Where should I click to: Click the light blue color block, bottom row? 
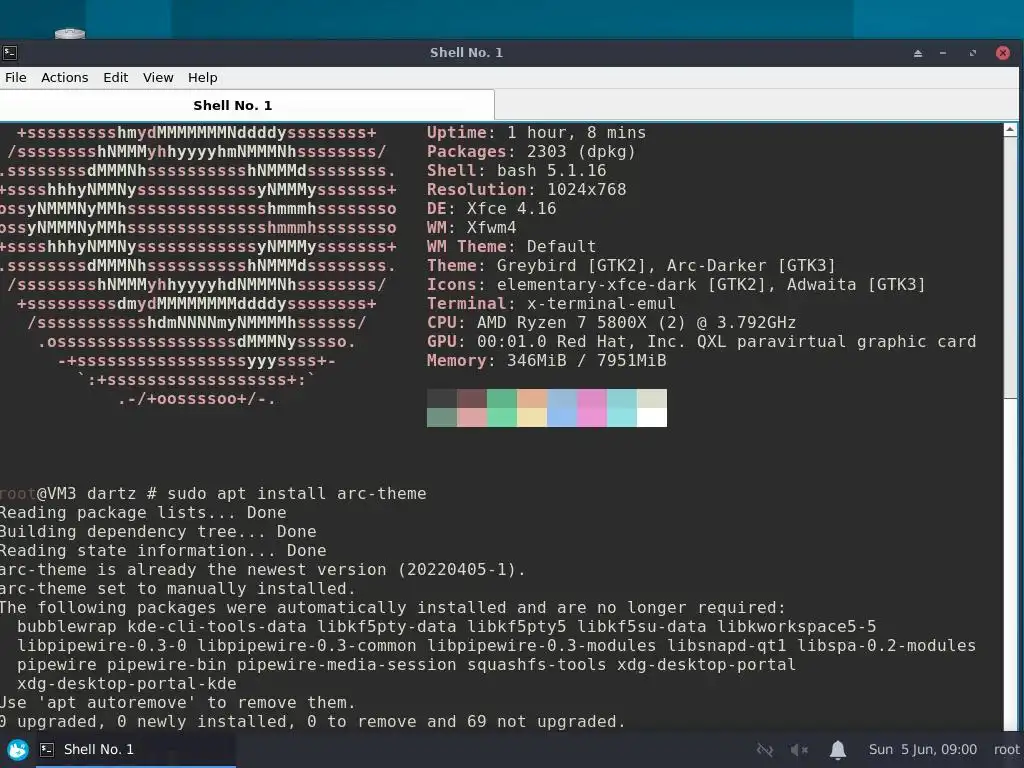coord(562,417)
